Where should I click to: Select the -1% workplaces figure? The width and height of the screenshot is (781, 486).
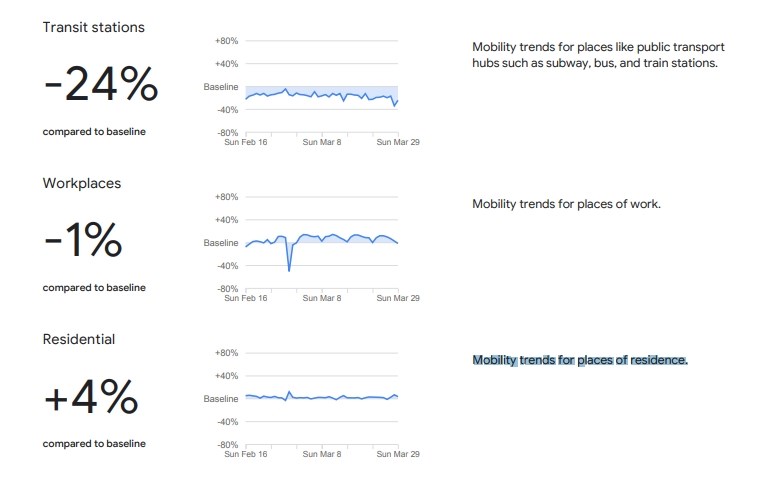[x=83, y=240]
